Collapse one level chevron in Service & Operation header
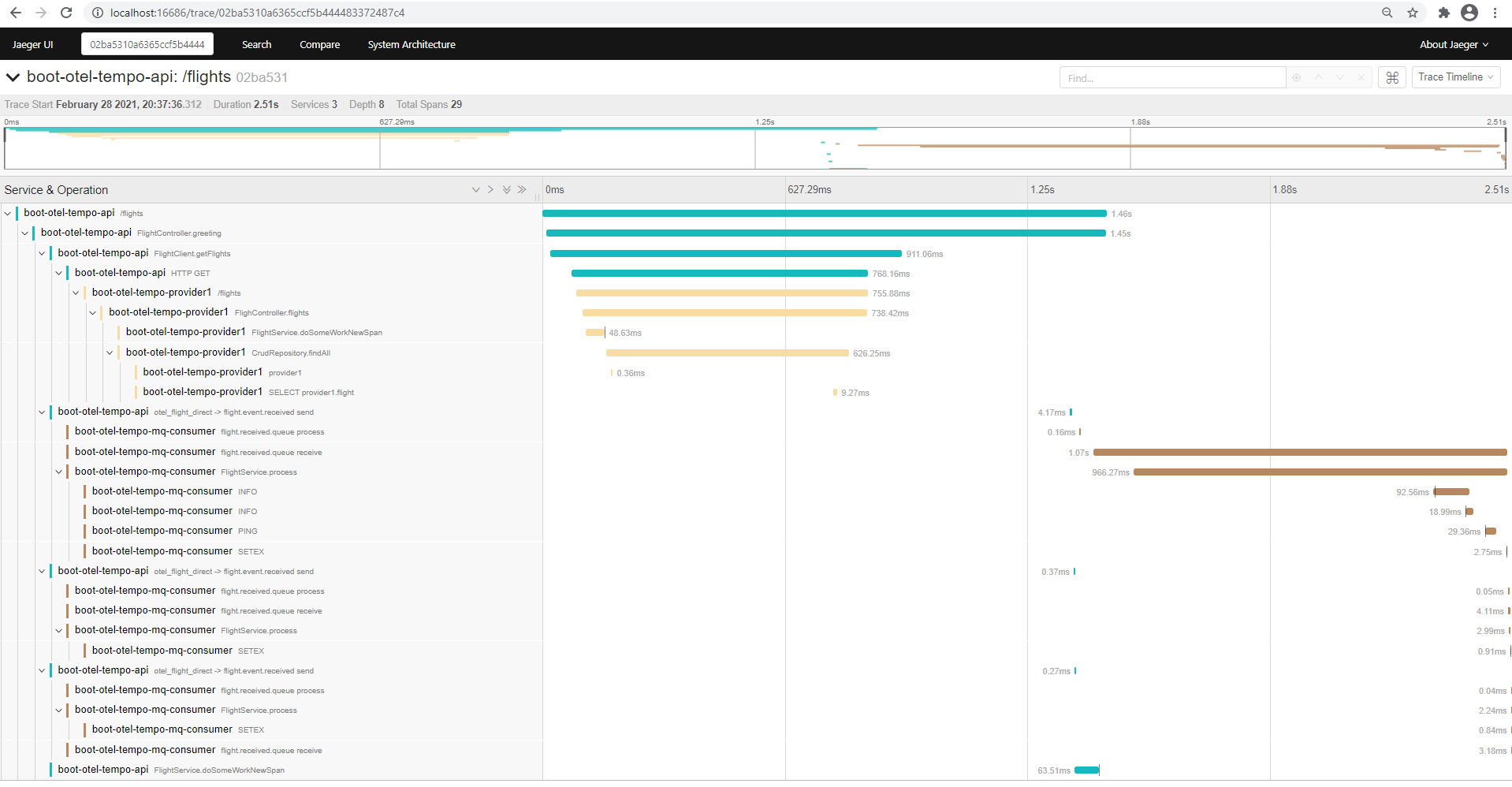 click(490, 190)
